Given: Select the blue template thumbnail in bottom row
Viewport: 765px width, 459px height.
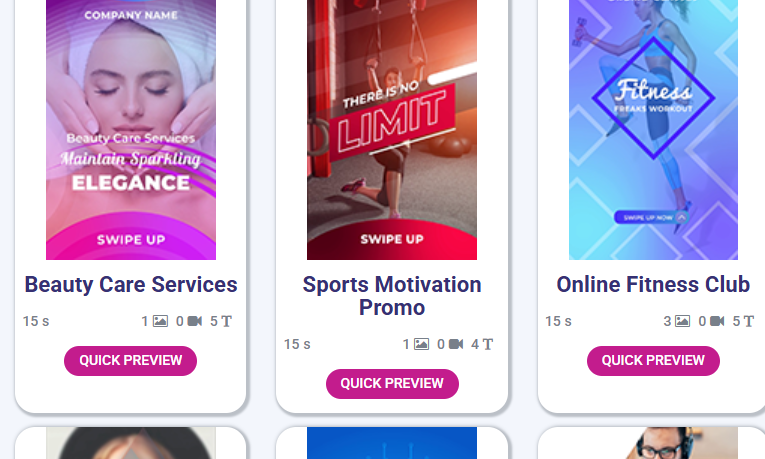Looking at the screenshot, I should 392,443.
